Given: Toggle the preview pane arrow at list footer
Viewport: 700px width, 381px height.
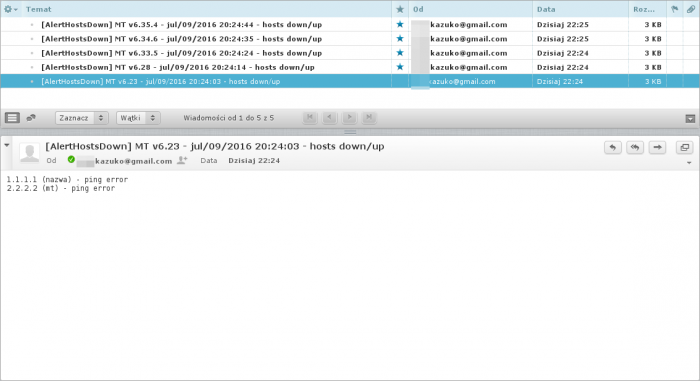Looking at the screenshot, I should point(690,119).
